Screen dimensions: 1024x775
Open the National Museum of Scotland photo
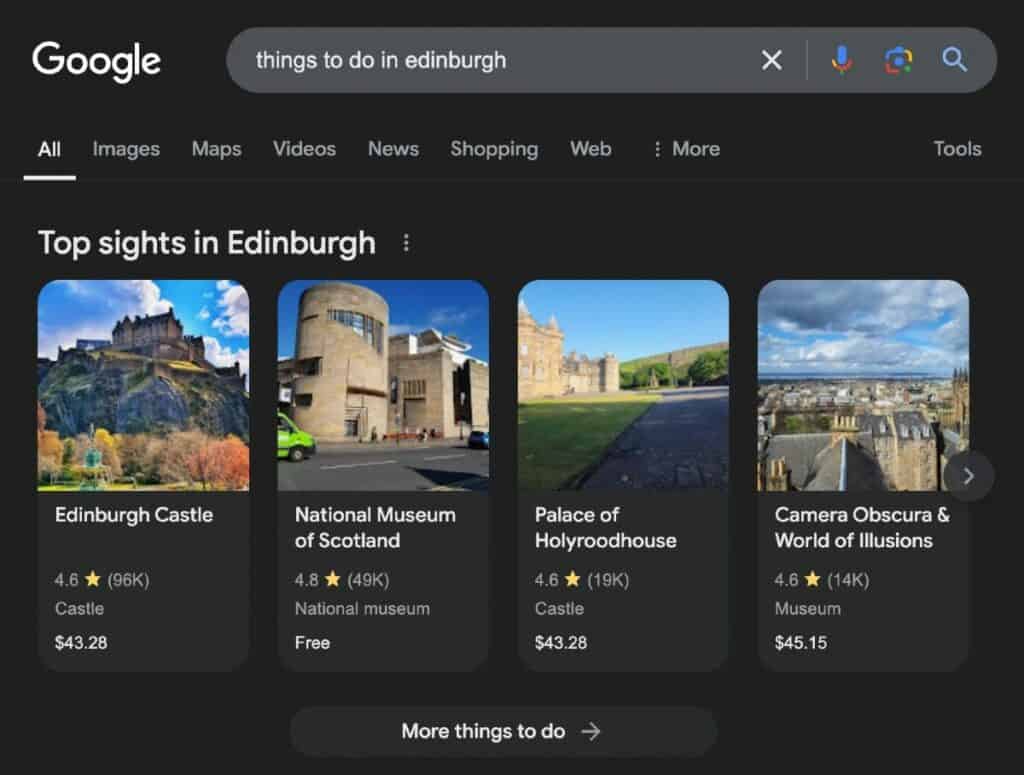tap(383, 385)
